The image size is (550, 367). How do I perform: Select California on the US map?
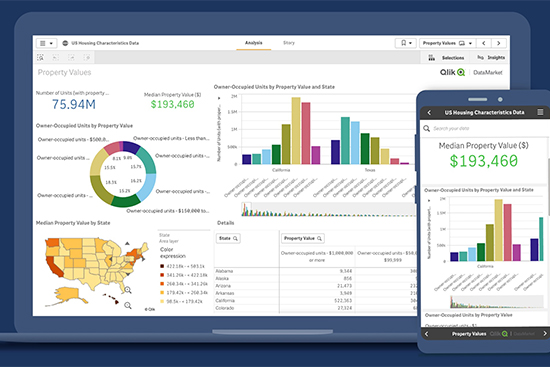(x=54, y=266)
